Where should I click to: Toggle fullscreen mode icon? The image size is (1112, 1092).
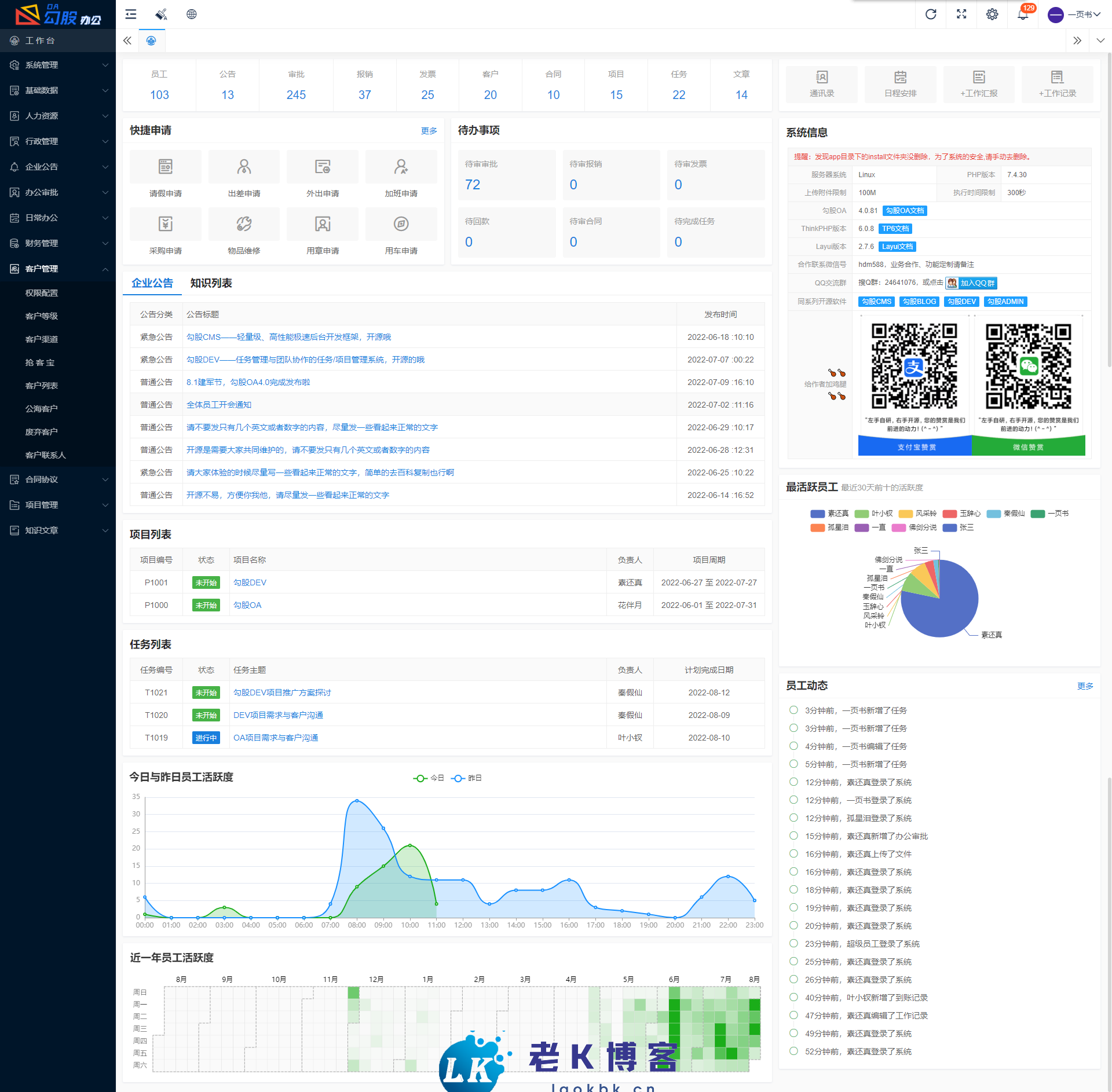pyautogui.click(x=961, y=14)
